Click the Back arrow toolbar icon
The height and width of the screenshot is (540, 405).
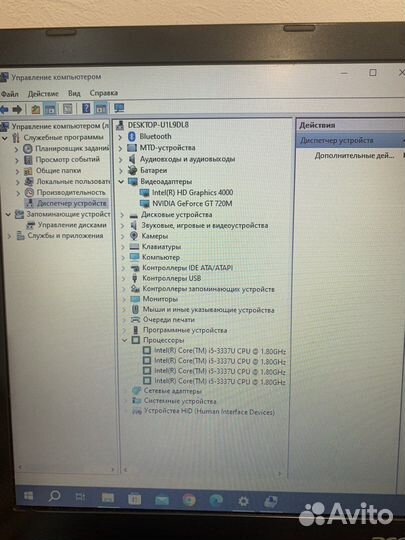(4, 110)
